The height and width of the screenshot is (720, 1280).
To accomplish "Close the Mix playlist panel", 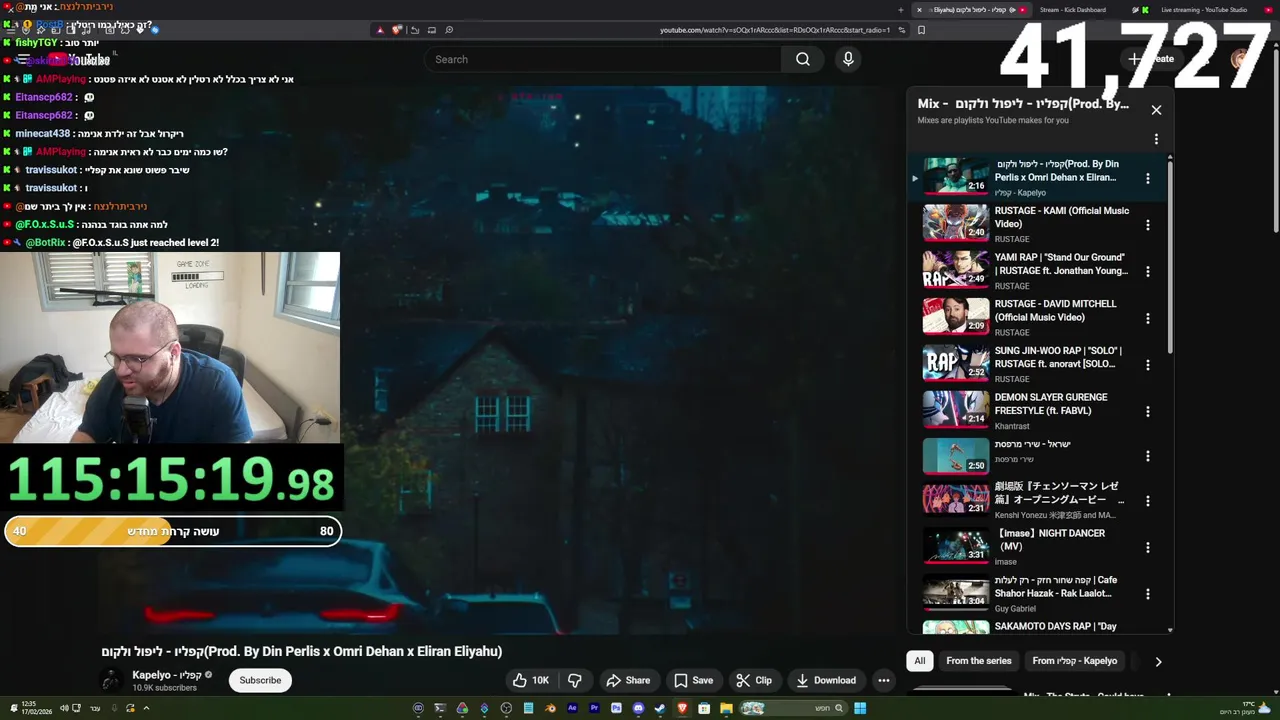I will click(x=1156, y=110).
